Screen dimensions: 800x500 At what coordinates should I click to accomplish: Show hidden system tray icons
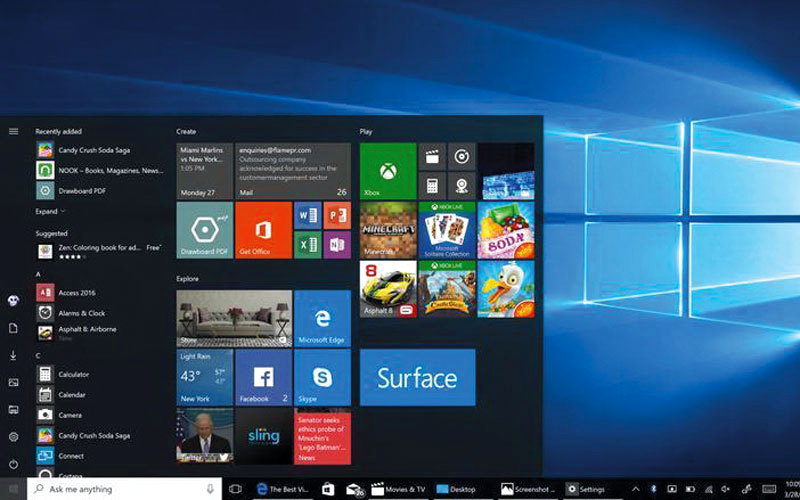point(635,489)
